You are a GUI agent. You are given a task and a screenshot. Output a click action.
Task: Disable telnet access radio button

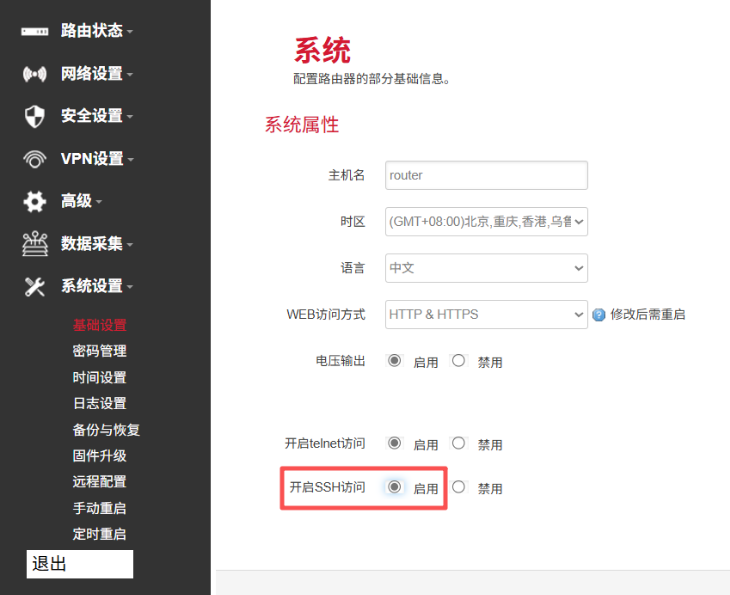459,443
